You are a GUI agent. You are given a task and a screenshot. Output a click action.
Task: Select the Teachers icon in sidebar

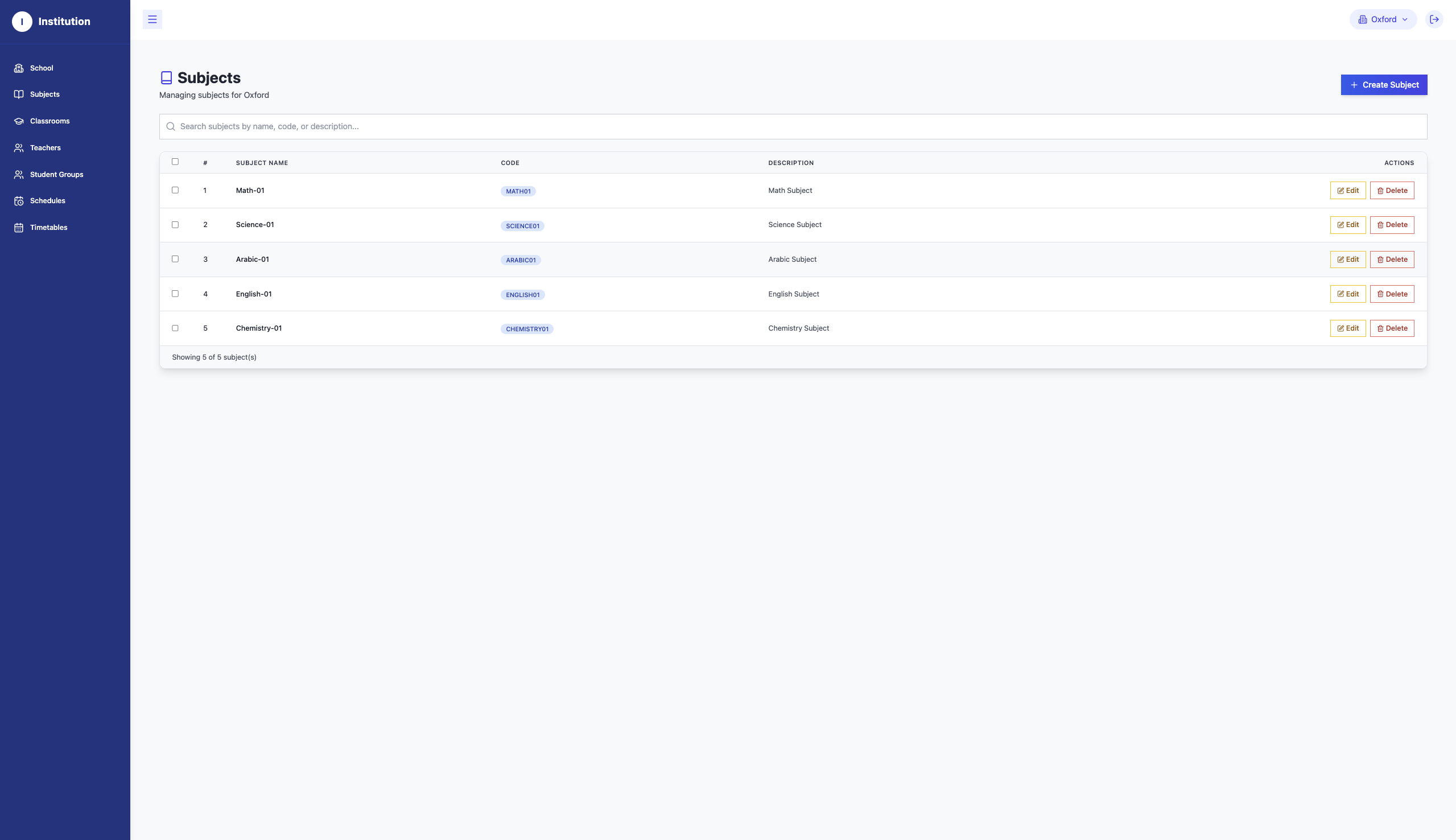click(x=19, y=147)
